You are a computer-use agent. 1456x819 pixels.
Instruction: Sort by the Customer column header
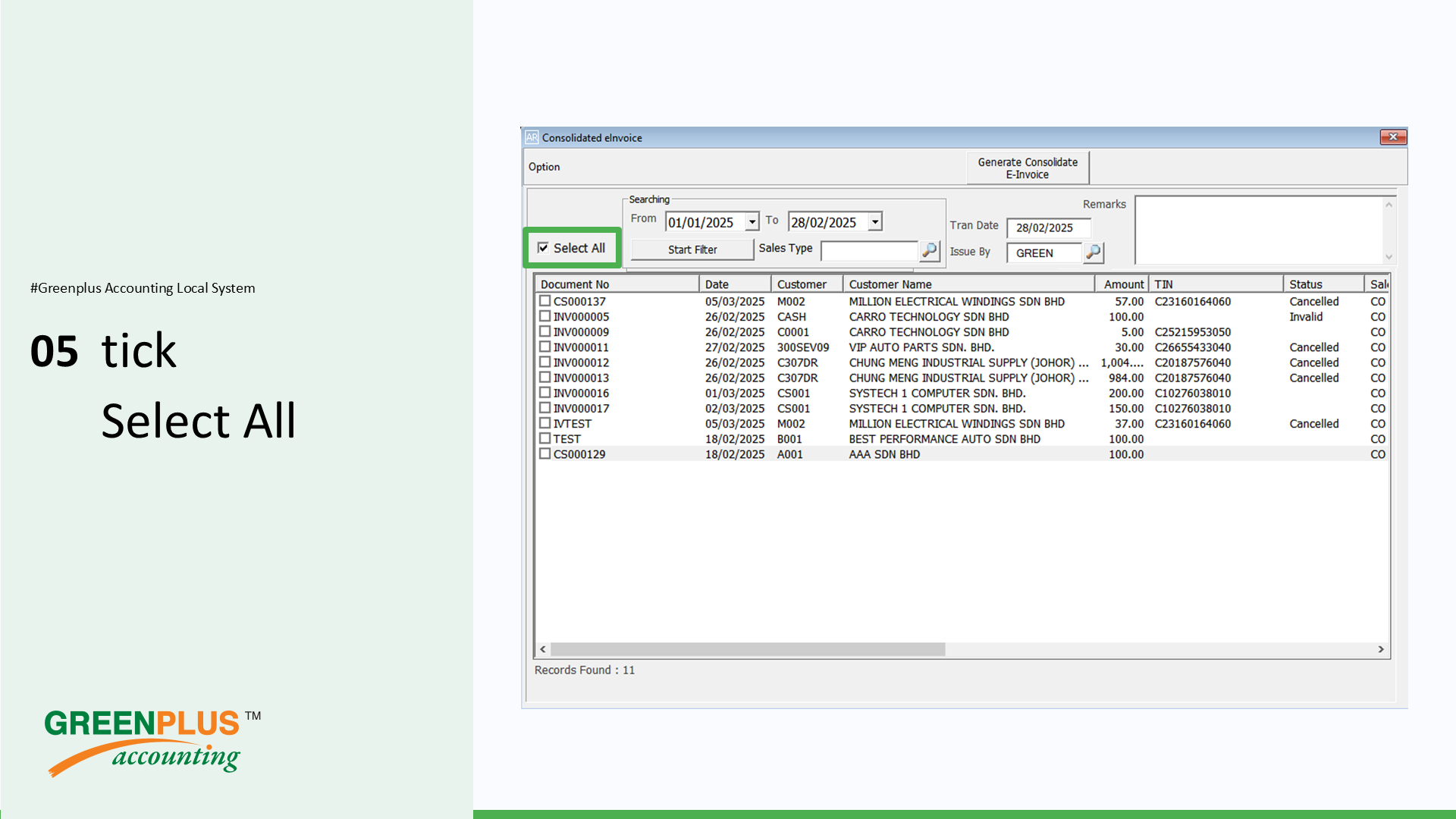pyautogui.click(x=807, y=284)
